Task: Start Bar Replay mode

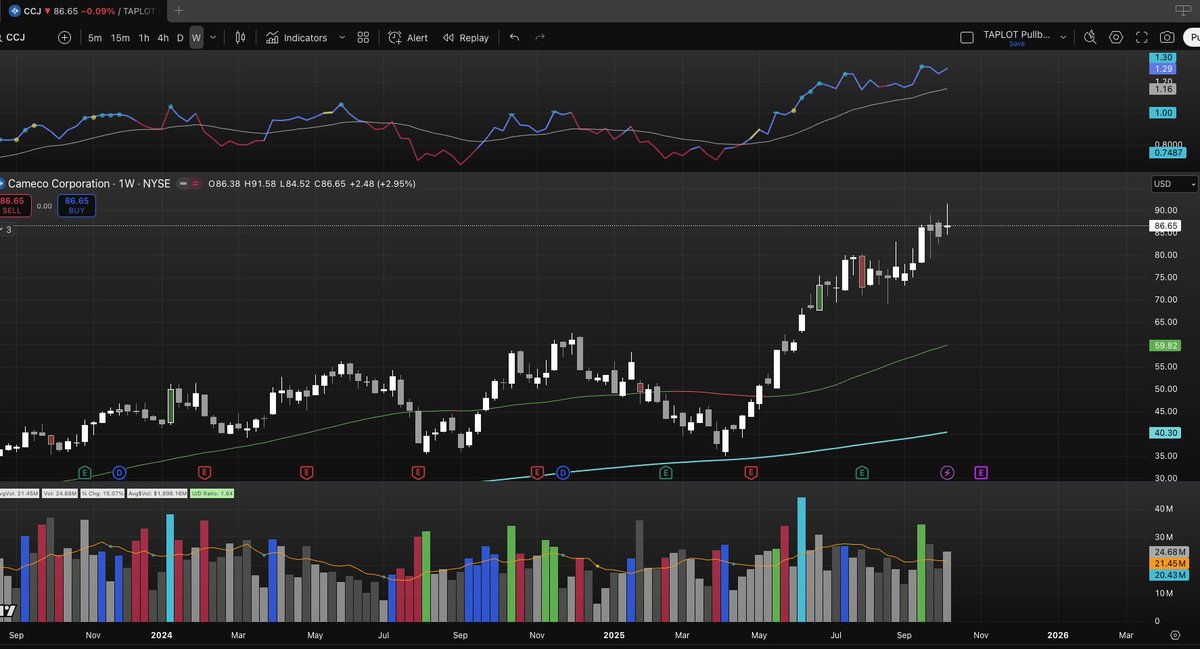Action: tap(465, 38)
